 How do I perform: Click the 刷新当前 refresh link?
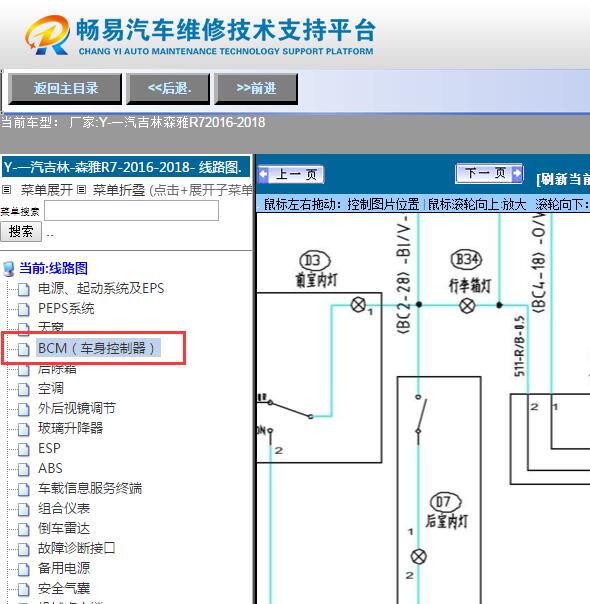[x=563, y=179]
